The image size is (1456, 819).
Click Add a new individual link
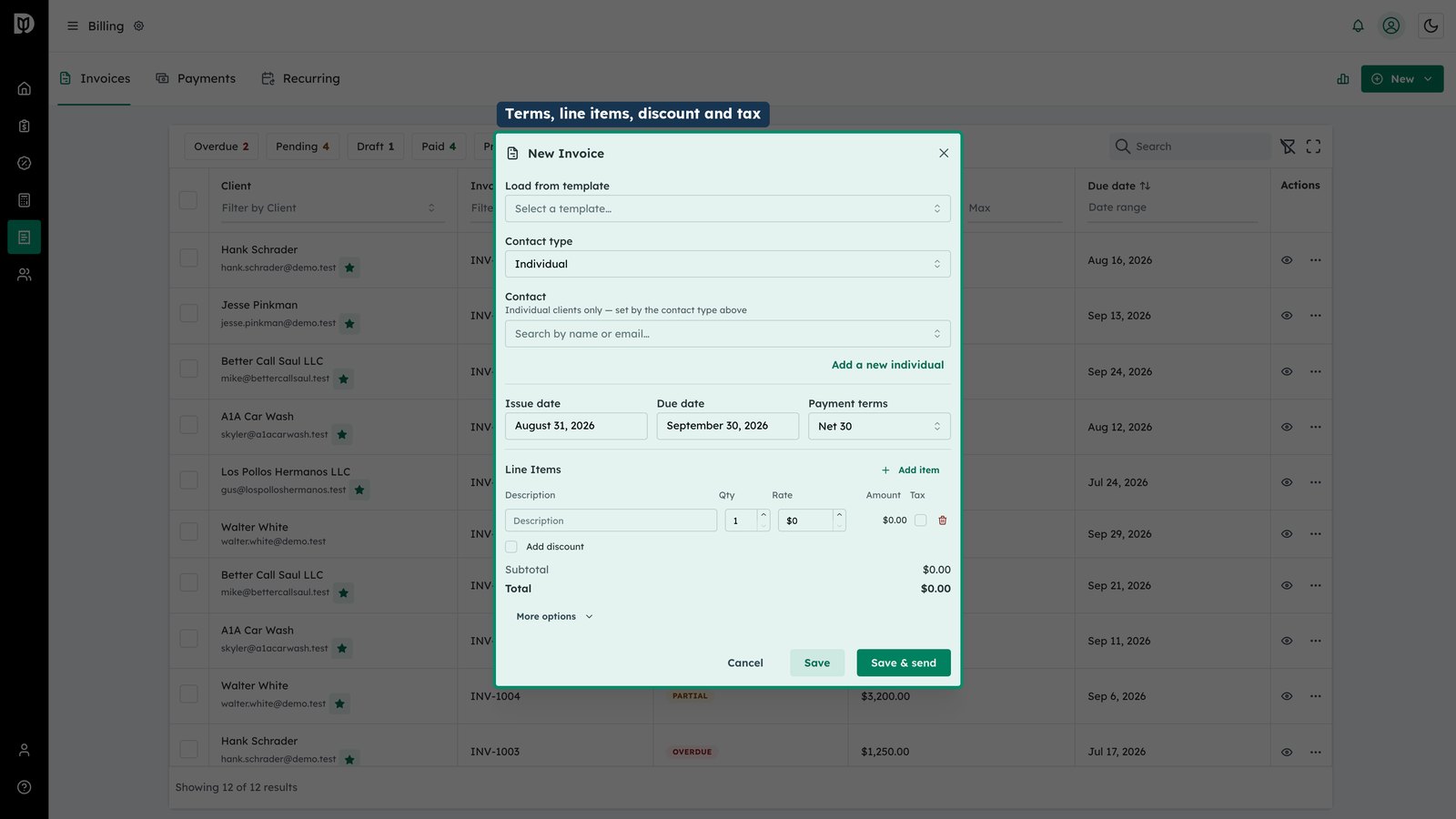coord(887,365)
